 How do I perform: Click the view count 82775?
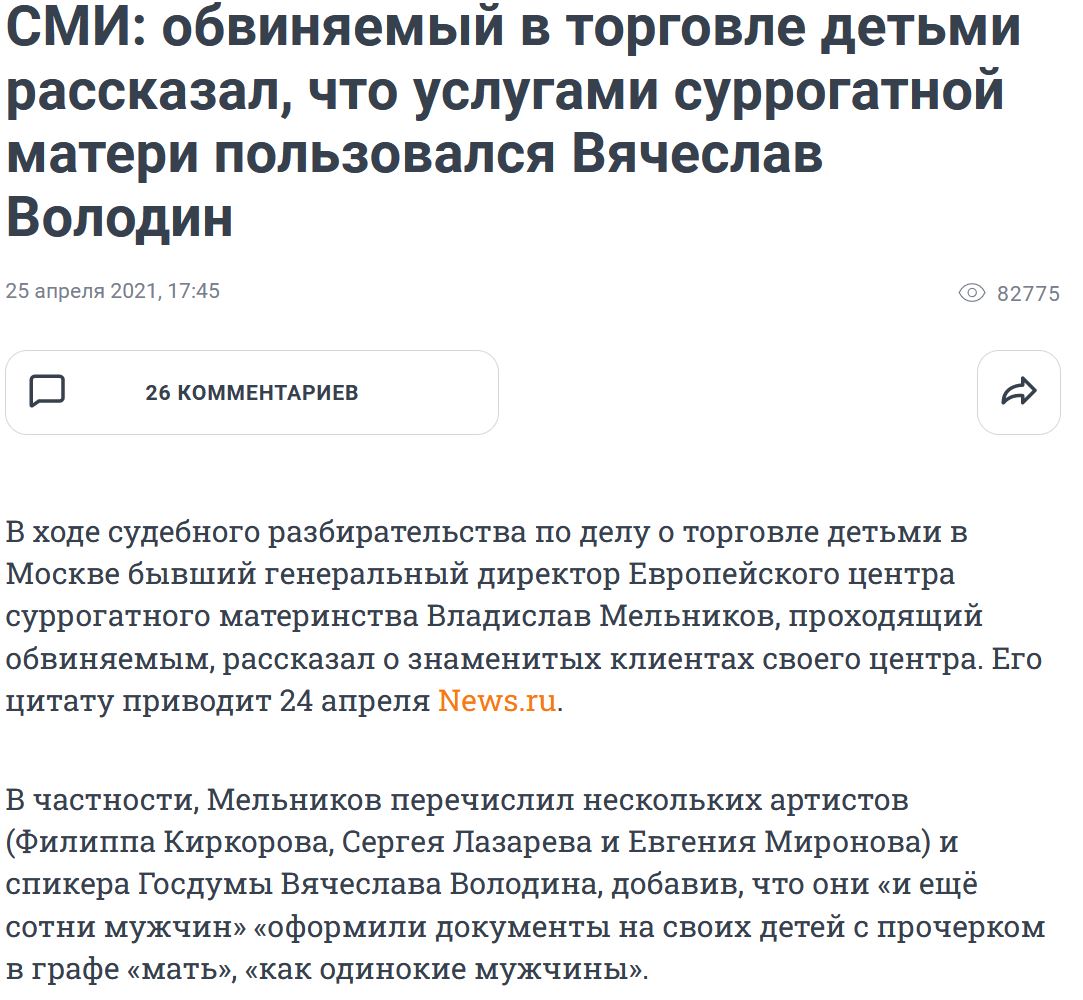[1028, 294]
